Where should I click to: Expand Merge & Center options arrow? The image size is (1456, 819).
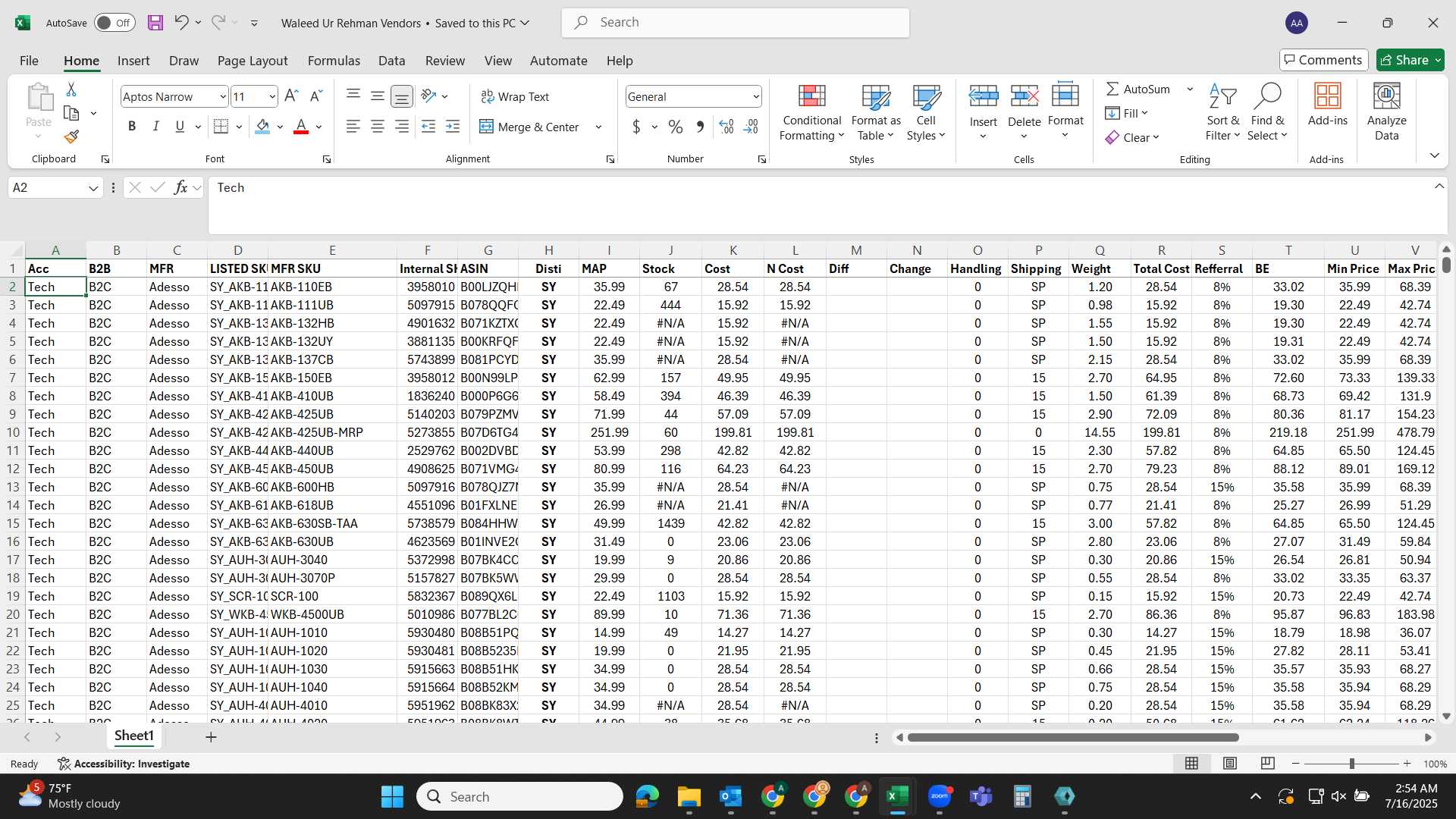click(x=598, y=127)
